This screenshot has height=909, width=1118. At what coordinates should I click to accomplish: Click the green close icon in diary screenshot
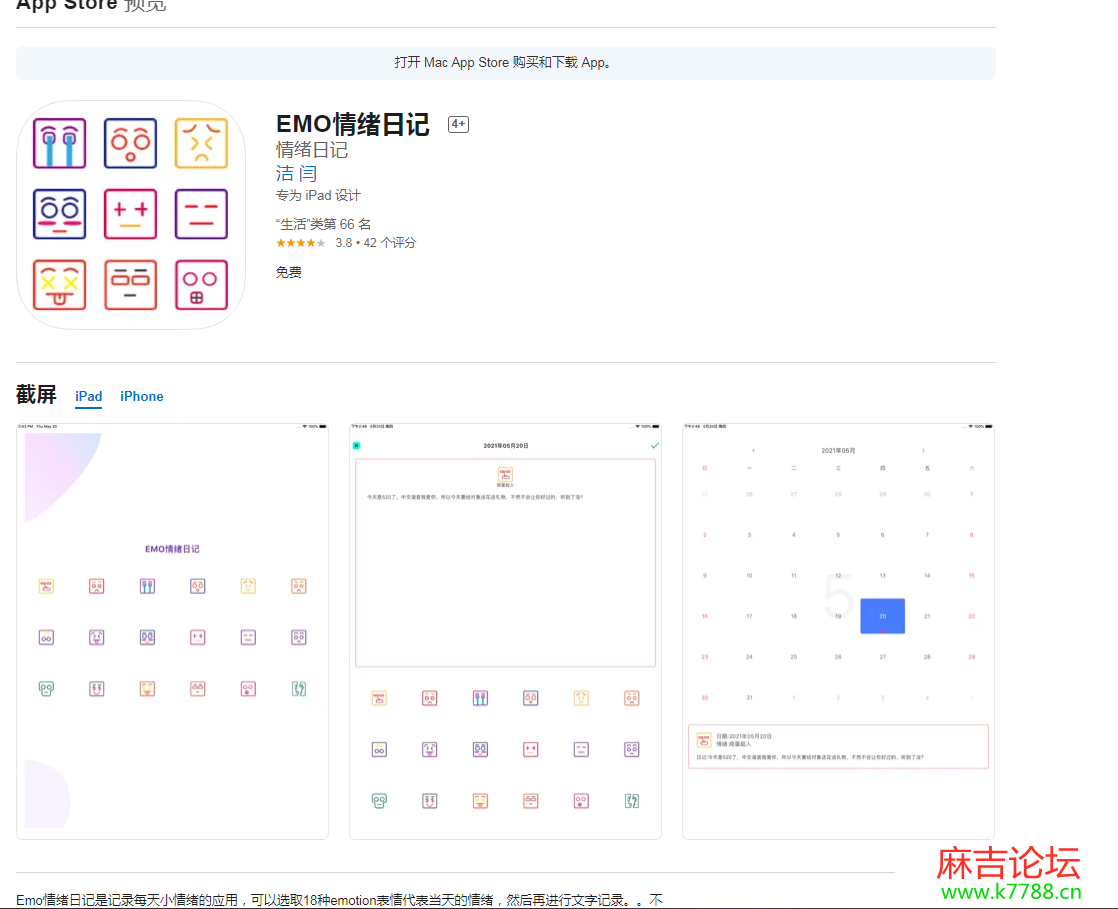point(357,446)
